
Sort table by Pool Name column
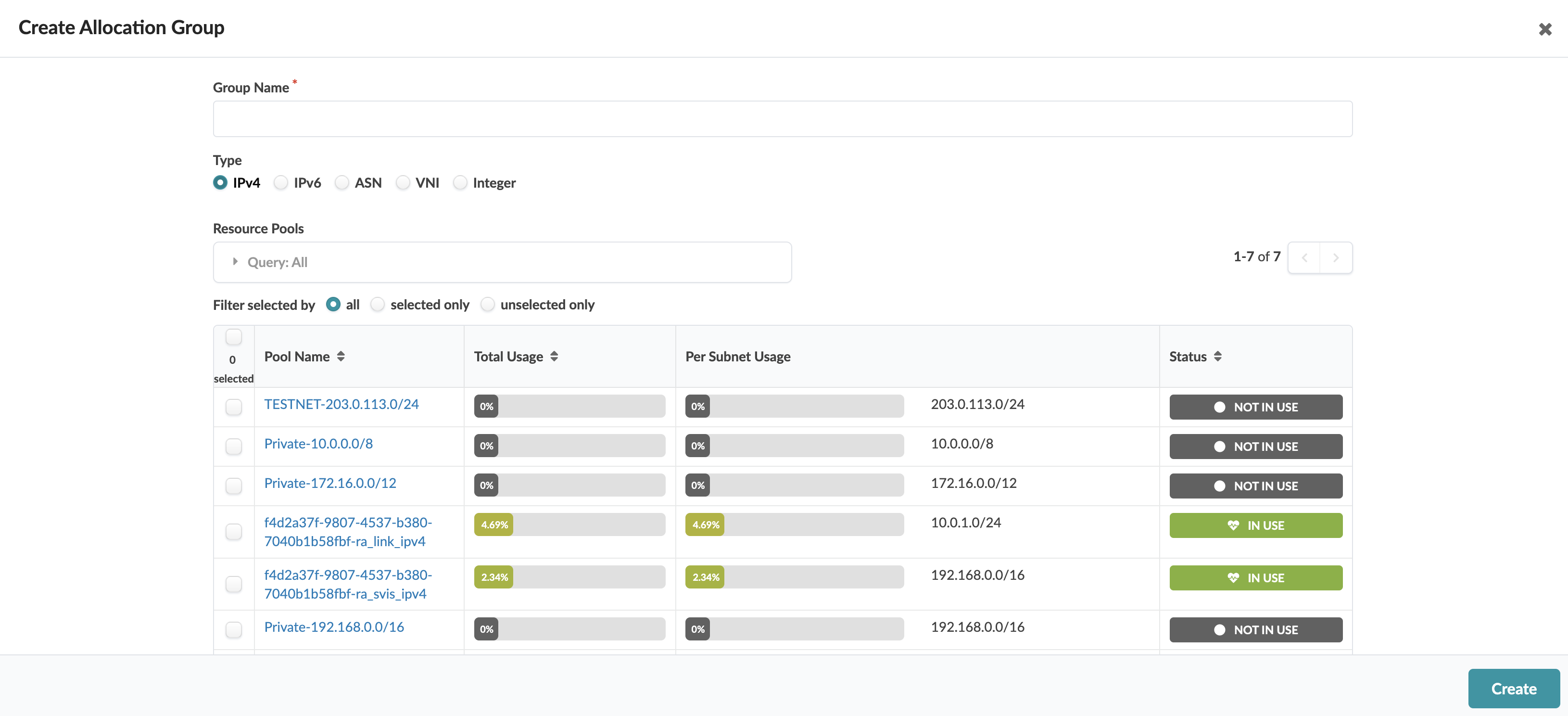pyautogui.click(x=340, y=357)
